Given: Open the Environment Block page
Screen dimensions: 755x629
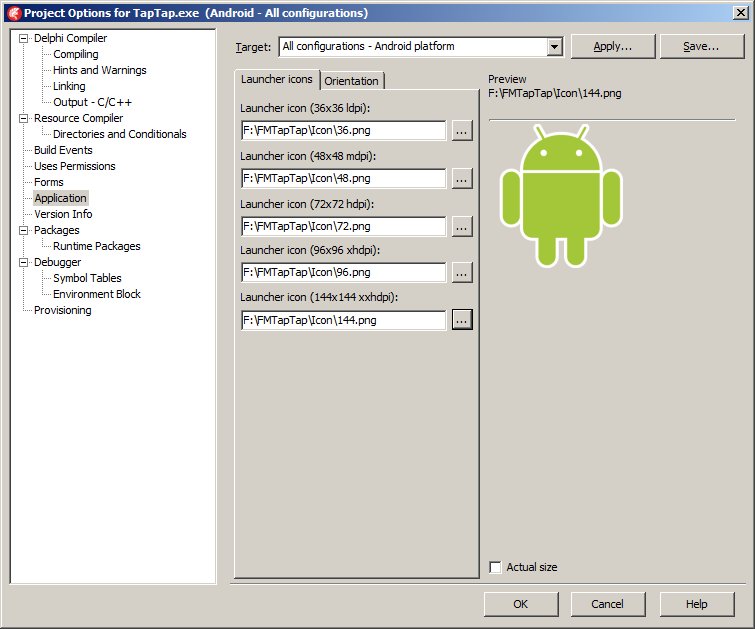Looking at the screenshot, I should [97, 294].
